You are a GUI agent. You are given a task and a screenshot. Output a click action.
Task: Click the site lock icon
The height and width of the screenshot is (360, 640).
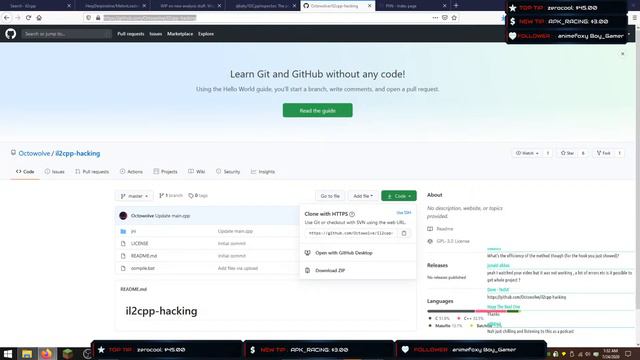[x=98, y=18]
